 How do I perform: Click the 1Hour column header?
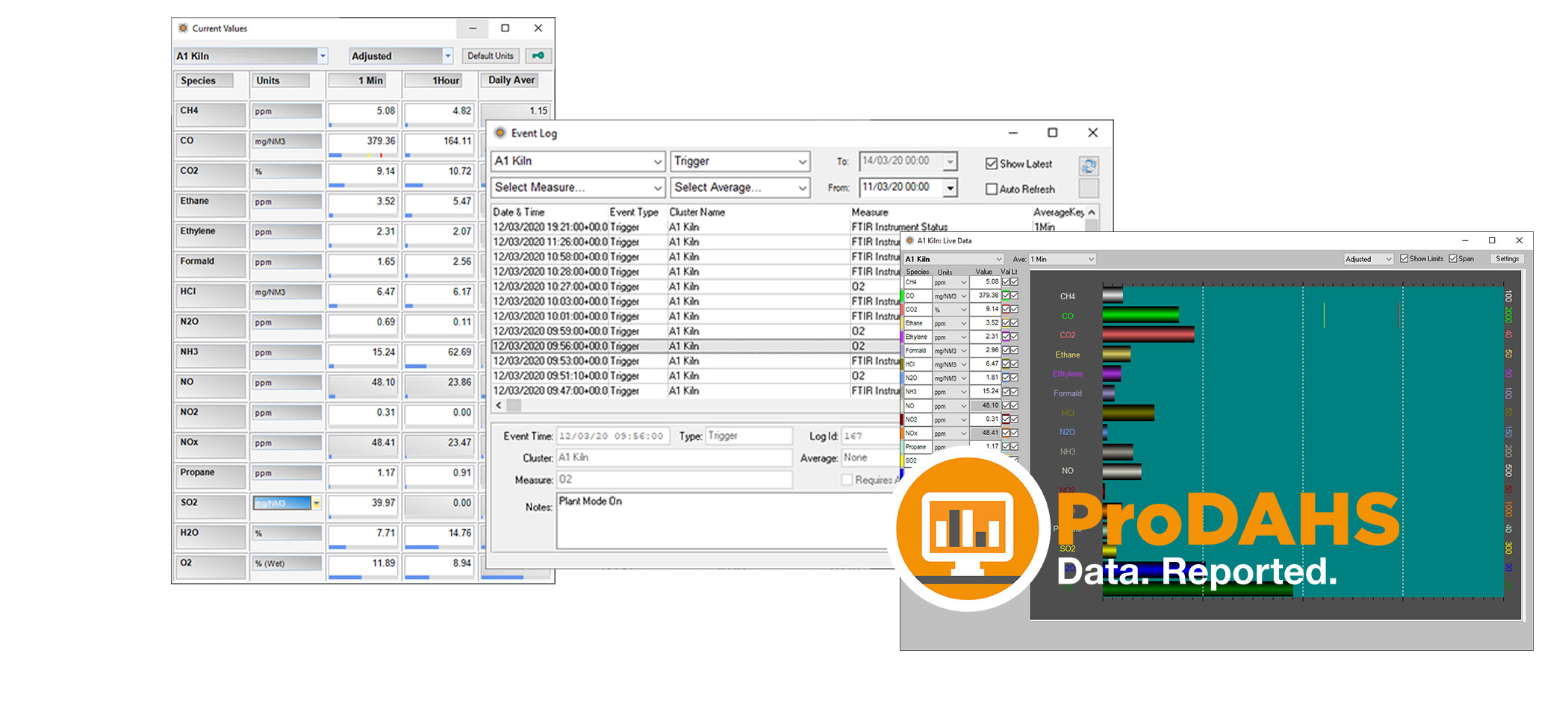pyautogui.click(x=434, y=81)
